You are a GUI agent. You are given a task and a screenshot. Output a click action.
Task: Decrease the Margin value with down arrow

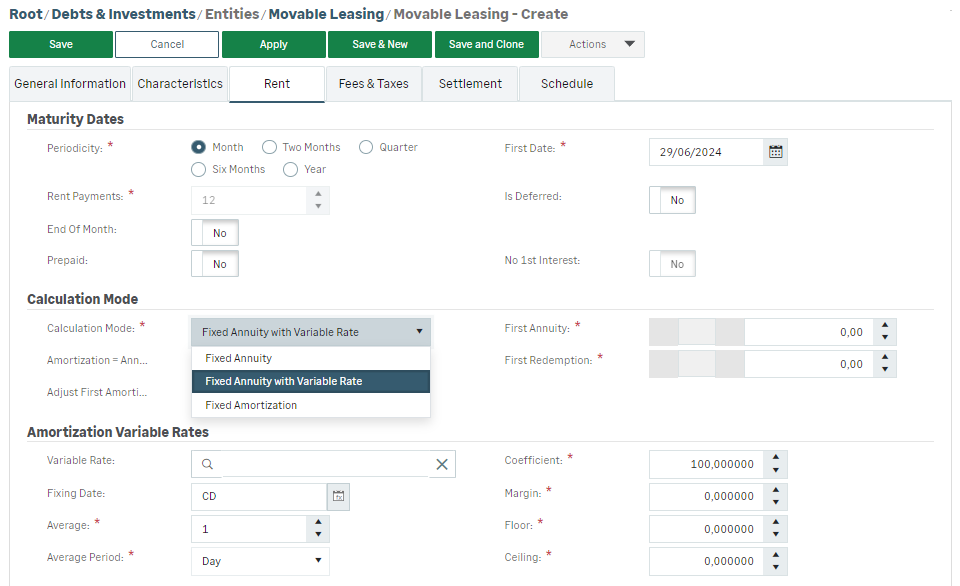pyautogui.click(x=777, y=503)
